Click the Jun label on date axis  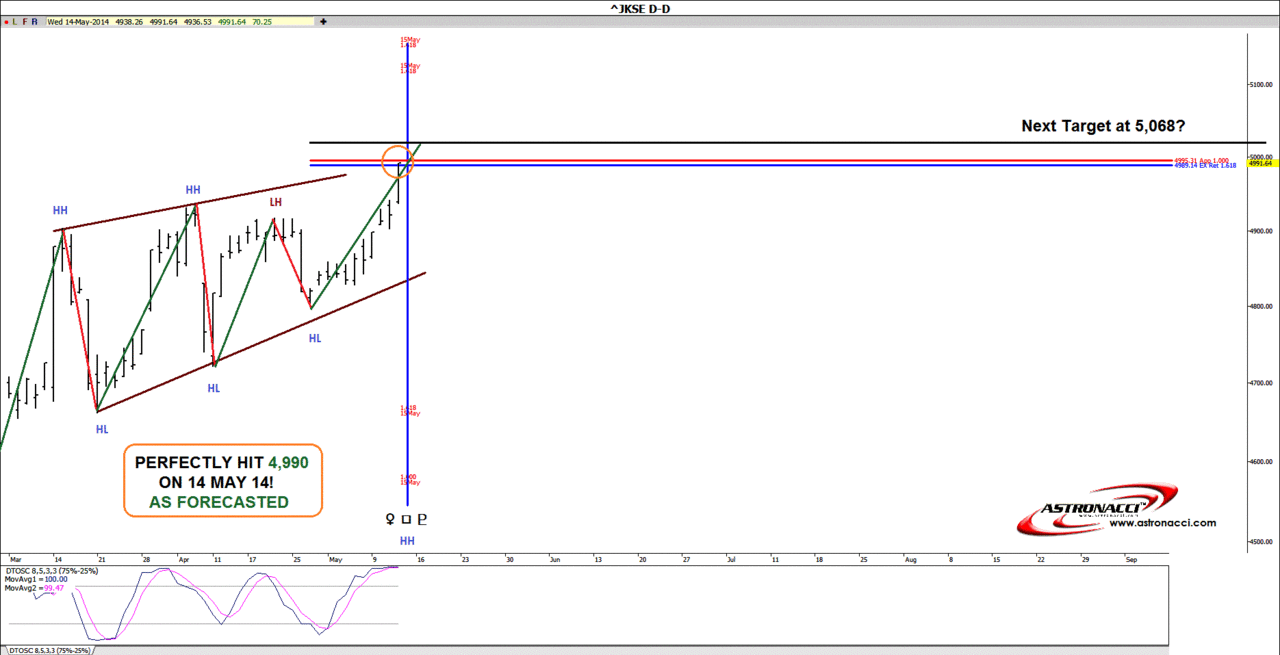[x=554, y=559]
